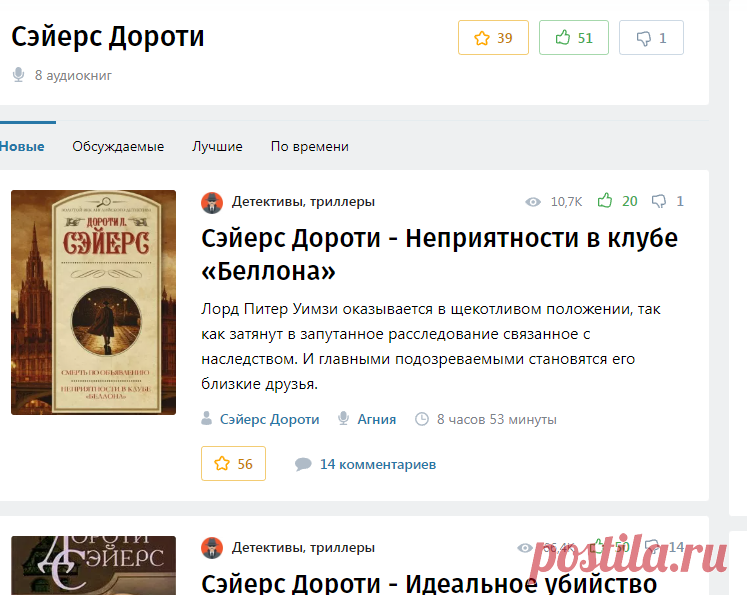Open author link Сэйерс Дороти under description
This screenshot has height=595, width=747.
pyautogui.click(x=270, y=419)
